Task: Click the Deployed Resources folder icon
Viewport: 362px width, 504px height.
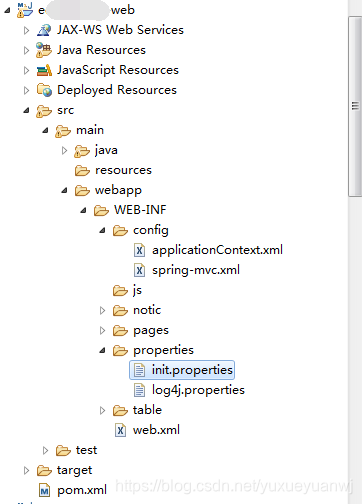Action: [x=44, y=90]
